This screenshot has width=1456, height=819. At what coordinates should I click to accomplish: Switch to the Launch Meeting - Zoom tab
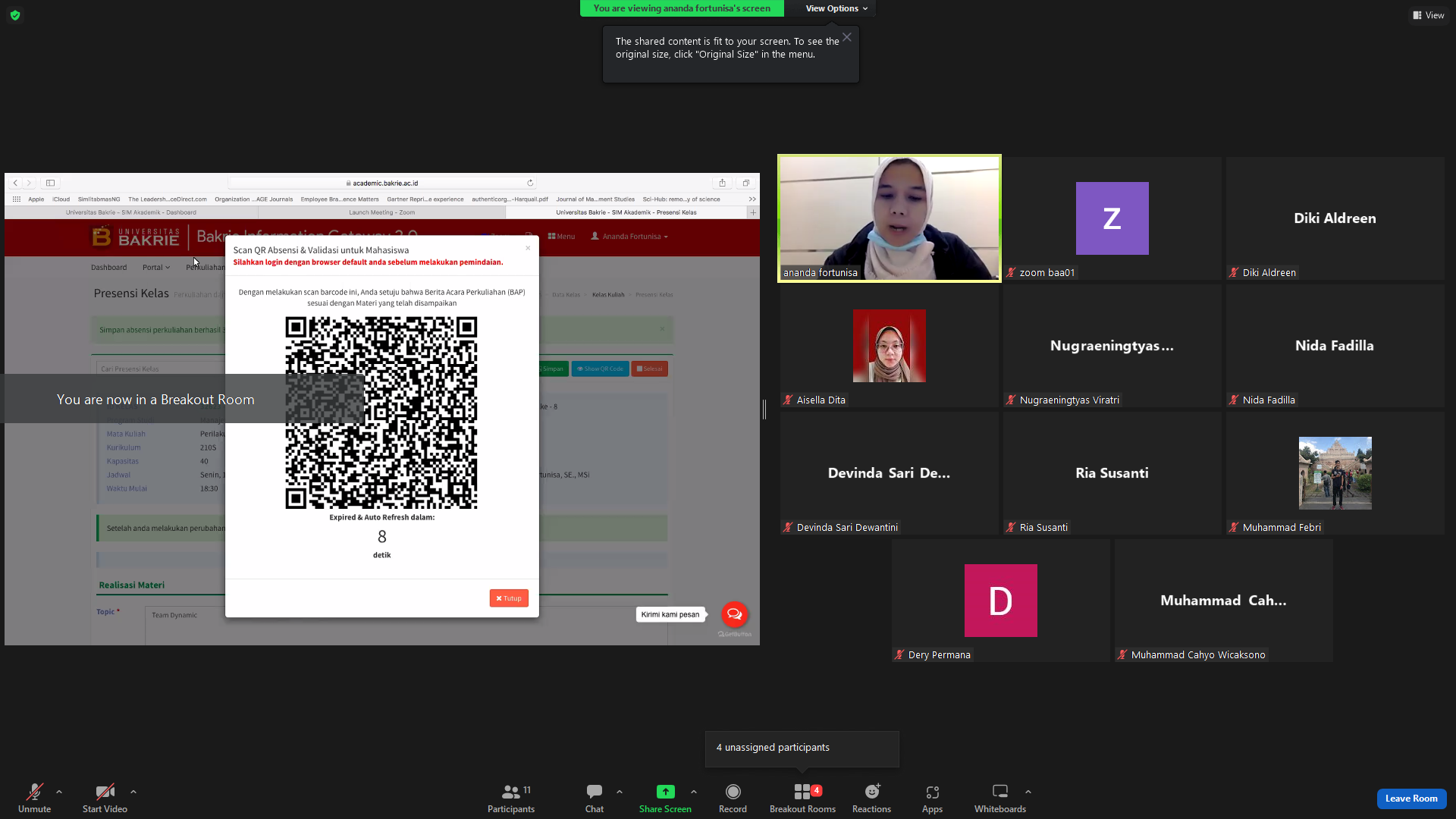click(x=381, y=212)
